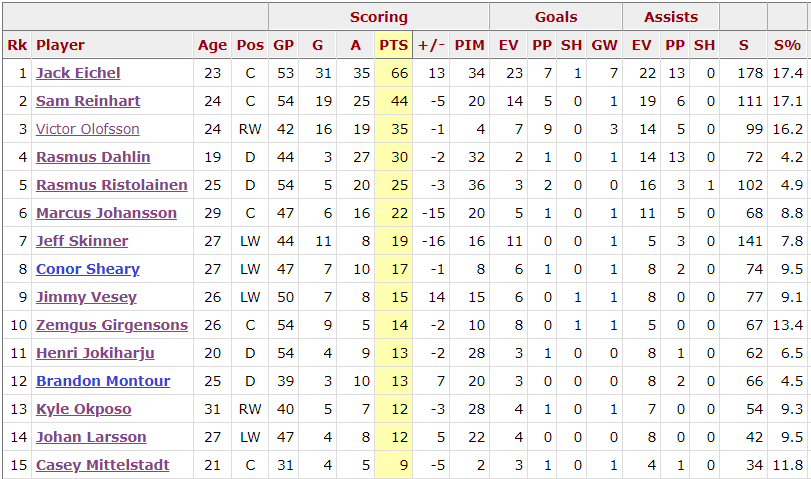Sort table by the S% header
Viewport: 811px width, 479px height.
[x=787, y=45]
